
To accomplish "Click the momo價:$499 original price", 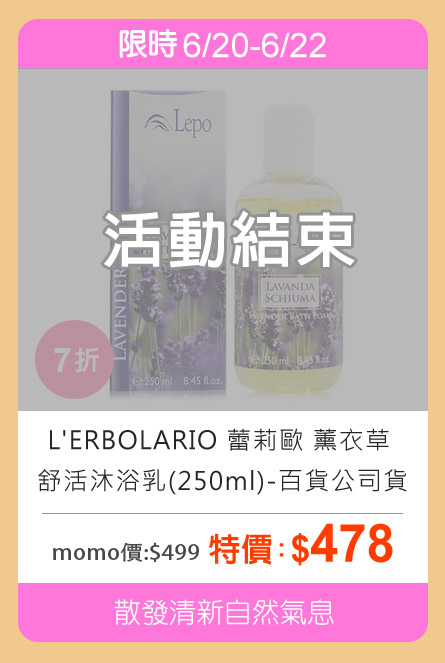I will click(126, 552).
